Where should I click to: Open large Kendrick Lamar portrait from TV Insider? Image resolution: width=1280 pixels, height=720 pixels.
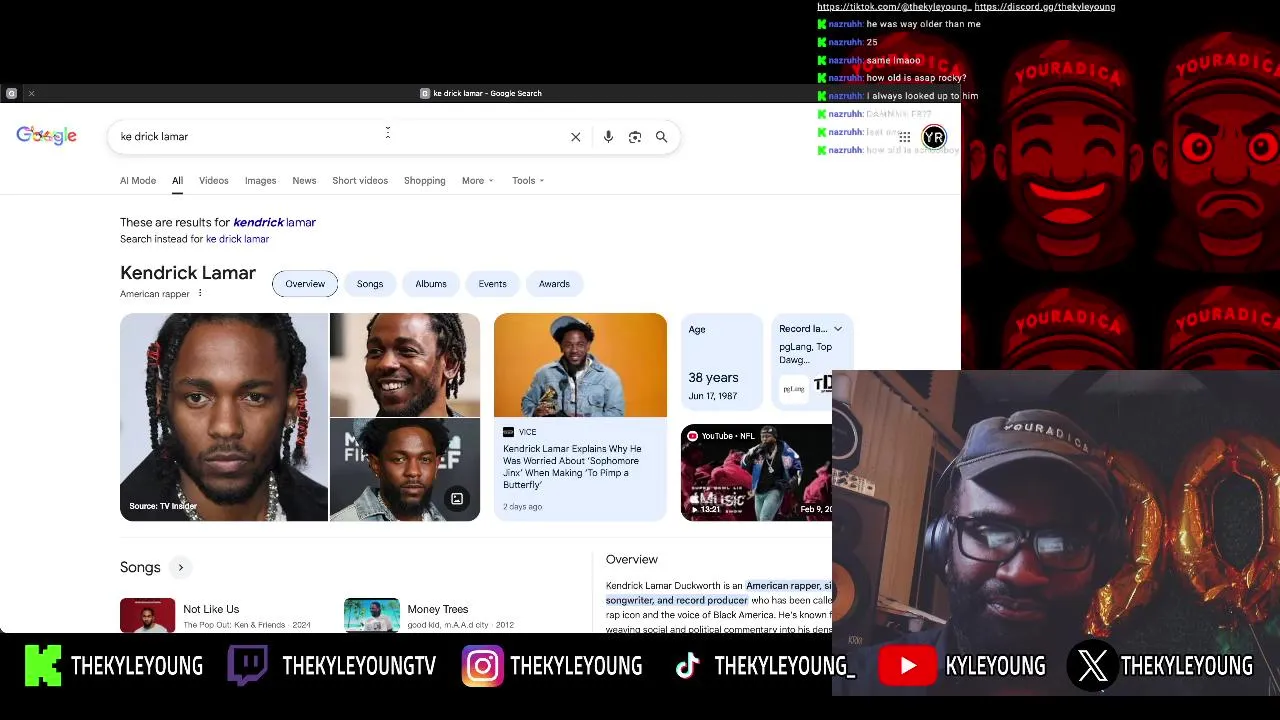click(224, 417)
